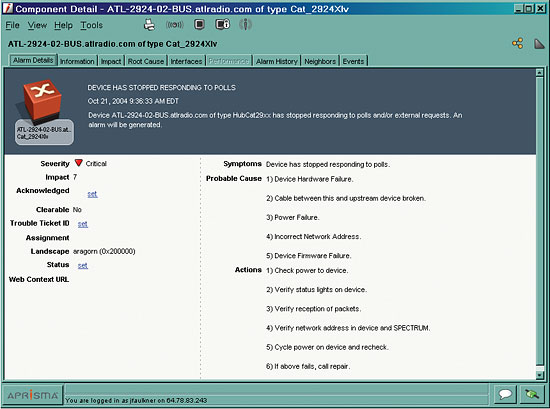This screenshot has width=550, height=409.
Task: Open the Root Cause tab
Action: coord(146,61)
